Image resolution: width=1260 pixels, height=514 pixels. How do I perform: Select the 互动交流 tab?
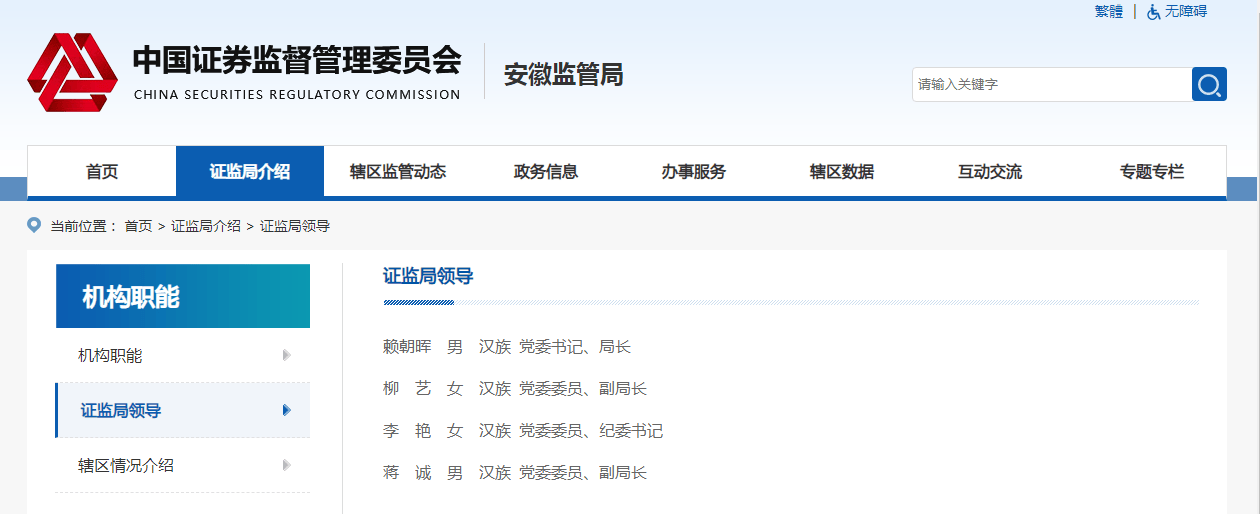(990, 172)
